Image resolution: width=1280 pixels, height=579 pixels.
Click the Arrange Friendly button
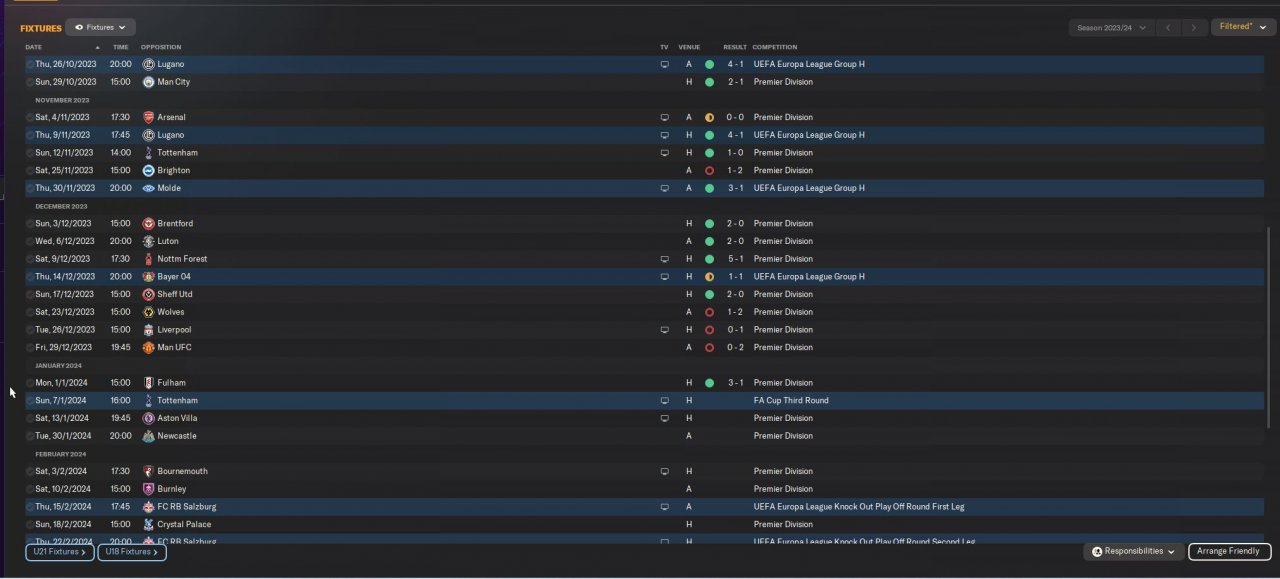click(x=1228, y=552)
